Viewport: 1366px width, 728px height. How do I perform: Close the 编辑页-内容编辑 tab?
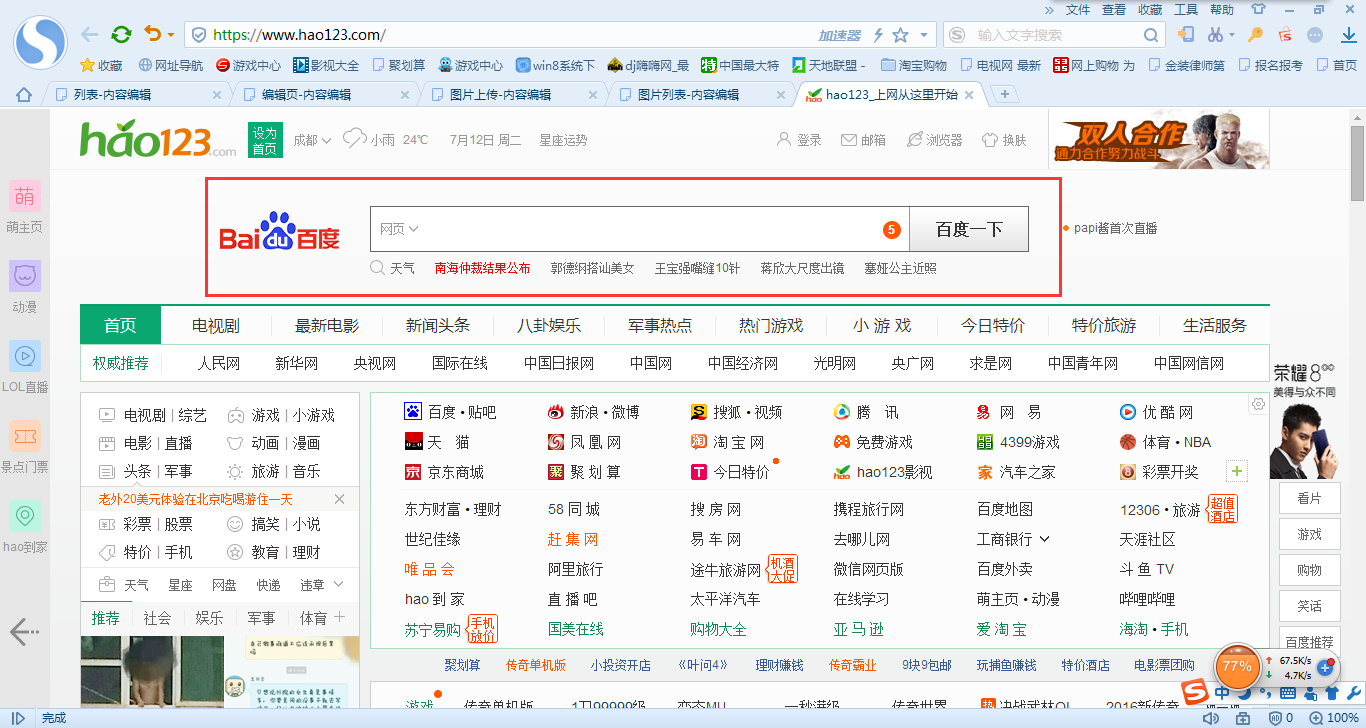(405, 95)
